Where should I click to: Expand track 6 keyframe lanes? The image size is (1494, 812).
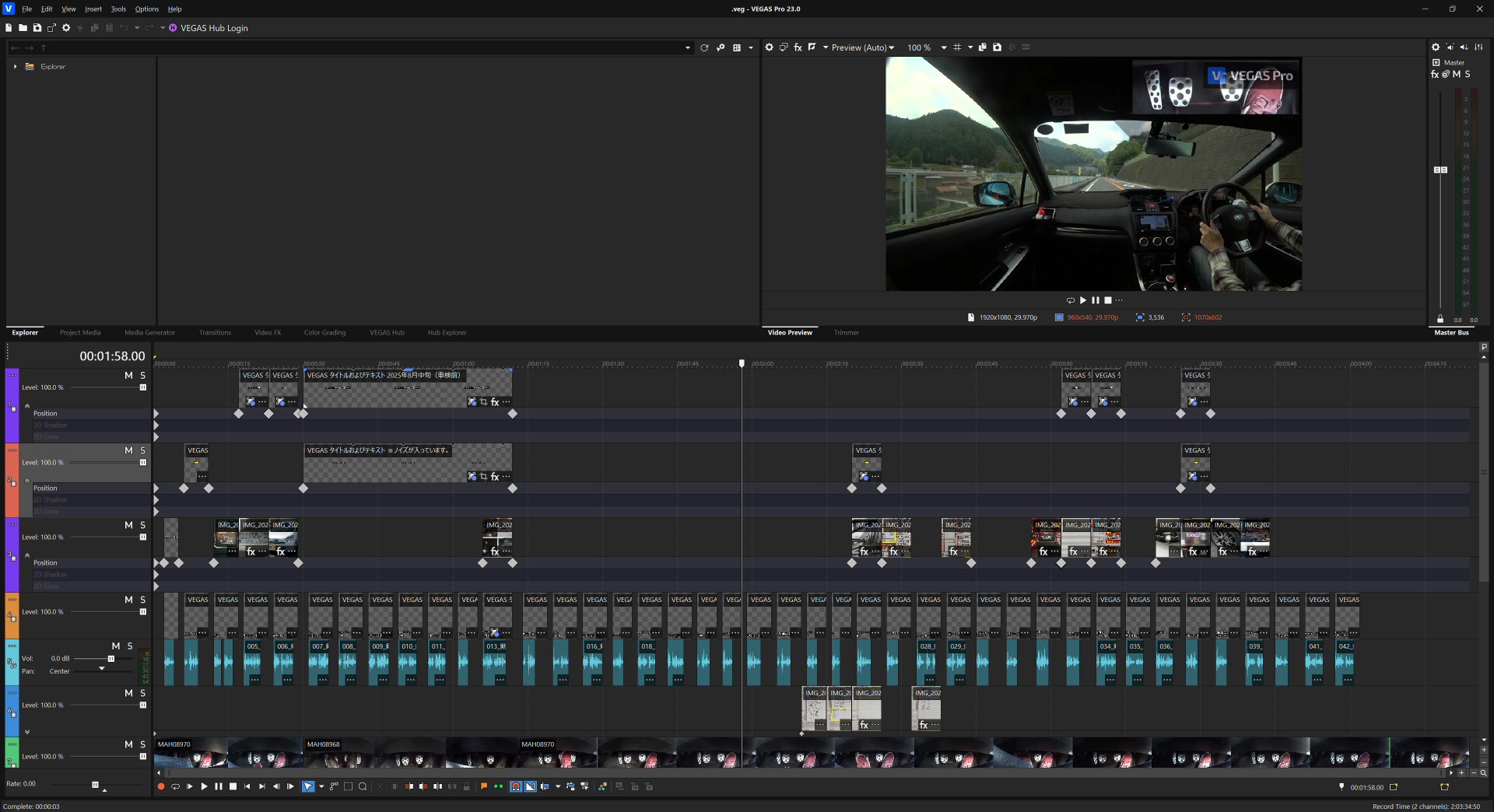(x=27, y=732)
